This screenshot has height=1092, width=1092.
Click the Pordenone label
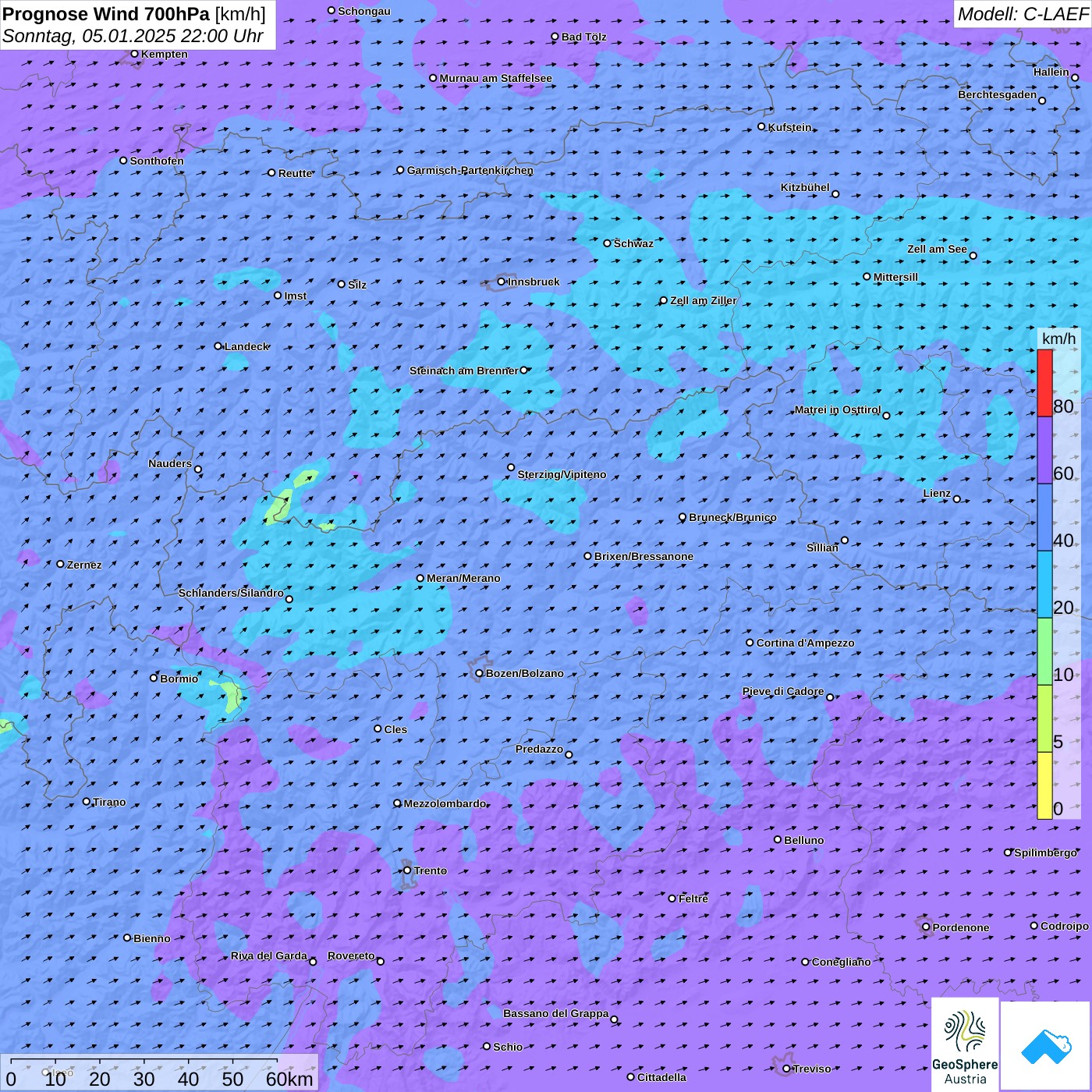click(961, 927)
